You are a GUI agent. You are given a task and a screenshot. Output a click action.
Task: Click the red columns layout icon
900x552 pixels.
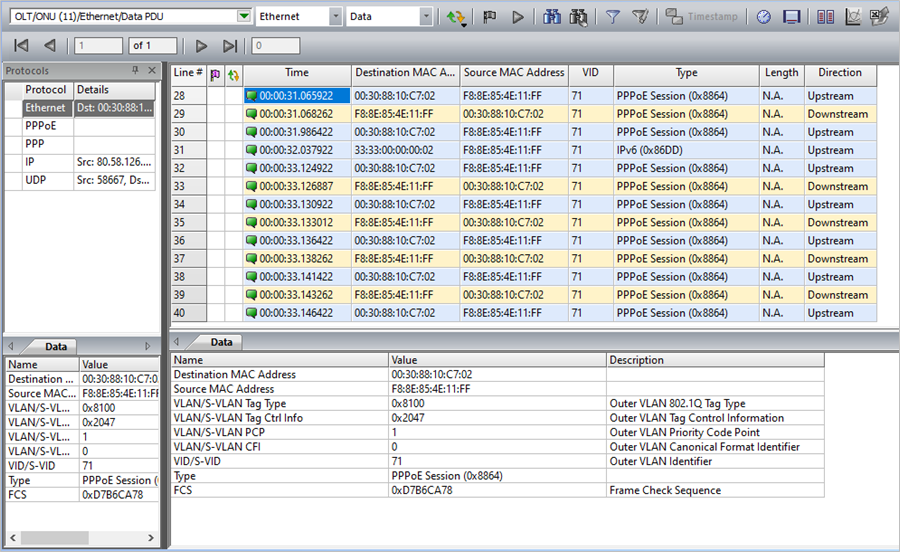pos(825,17)
